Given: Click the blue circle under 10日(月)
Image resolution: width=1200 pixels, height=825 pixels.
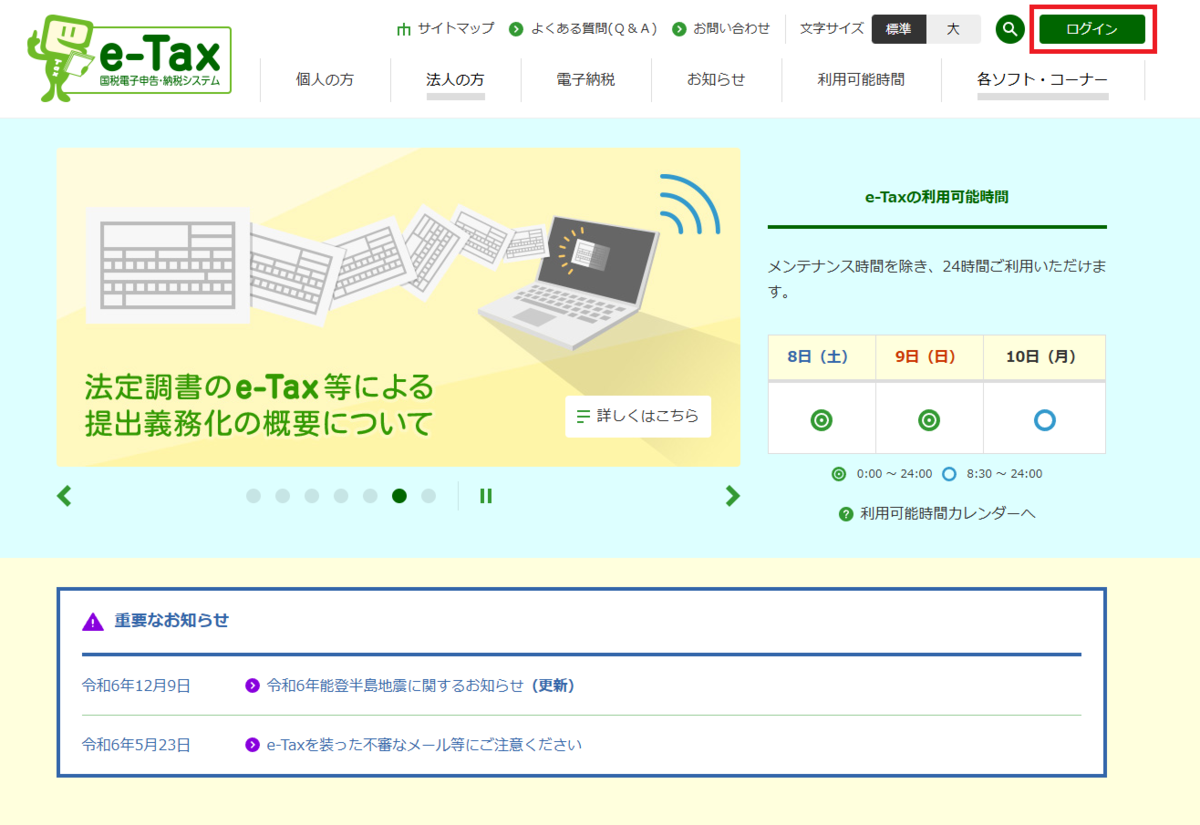Looking at the screenshot, I should [x=1044, y=420].
